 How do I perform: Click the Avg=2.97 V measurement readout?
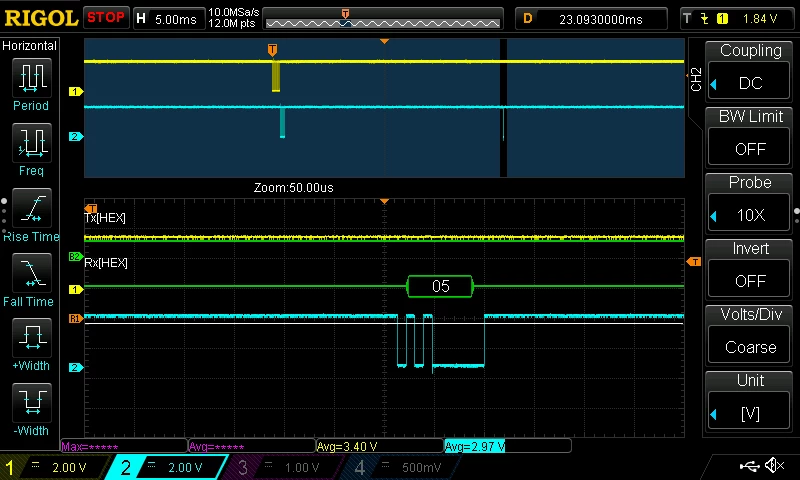508,446
